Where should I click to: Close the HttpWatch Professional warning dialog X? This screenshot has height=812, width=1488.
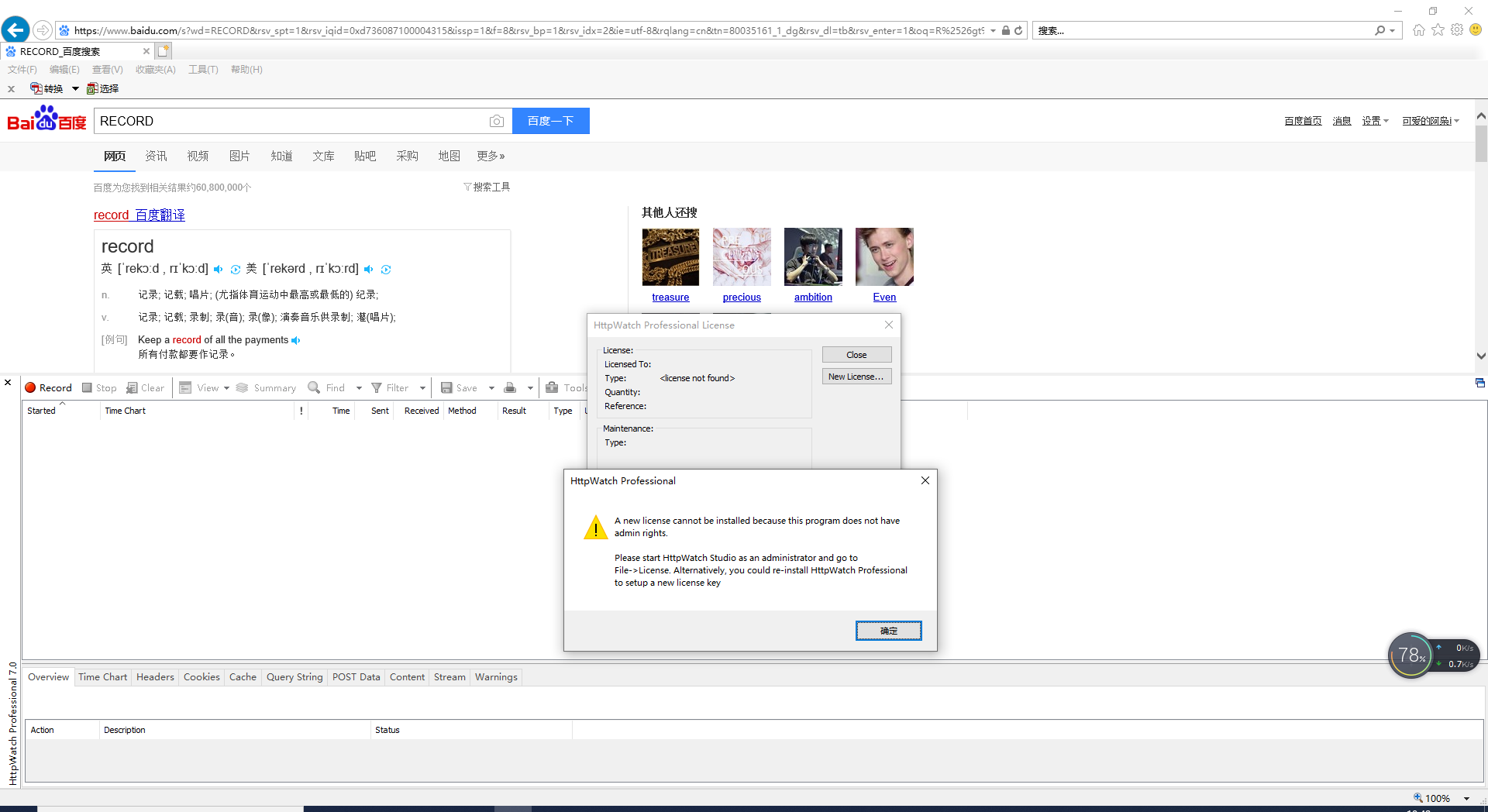point(925,480)
